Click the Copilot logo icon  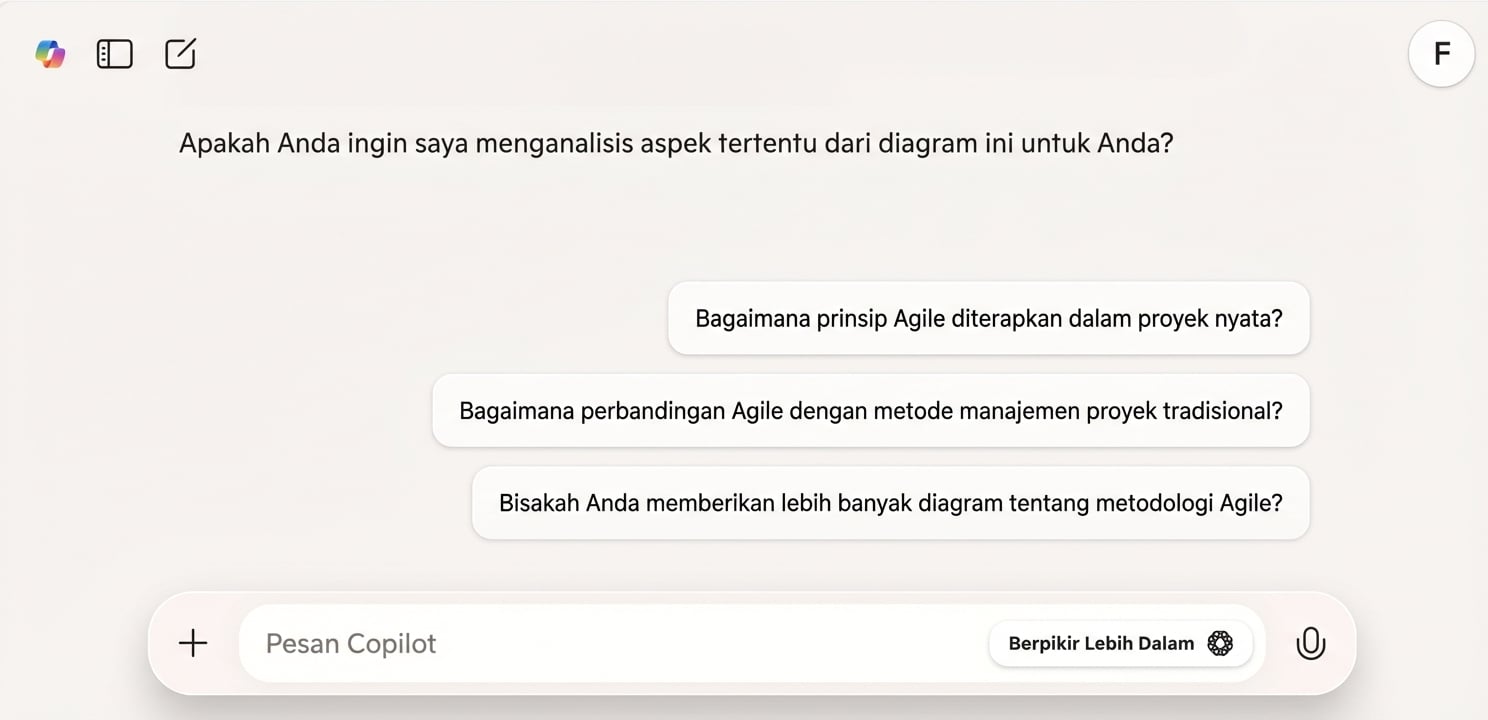click(x=49, y=54)
